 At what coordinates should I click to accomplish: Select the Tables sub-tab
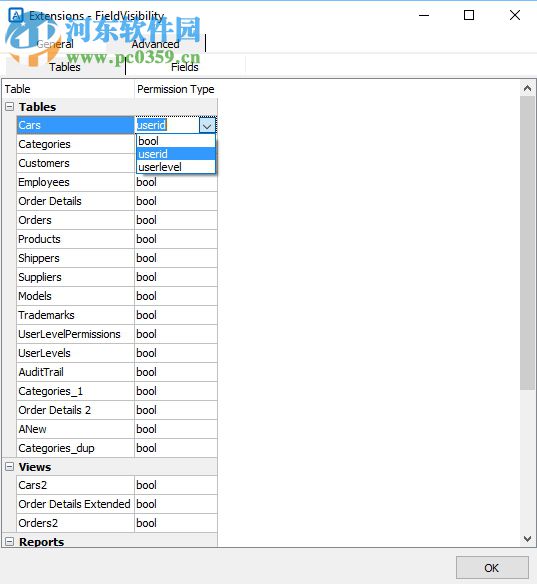(65, 67)
